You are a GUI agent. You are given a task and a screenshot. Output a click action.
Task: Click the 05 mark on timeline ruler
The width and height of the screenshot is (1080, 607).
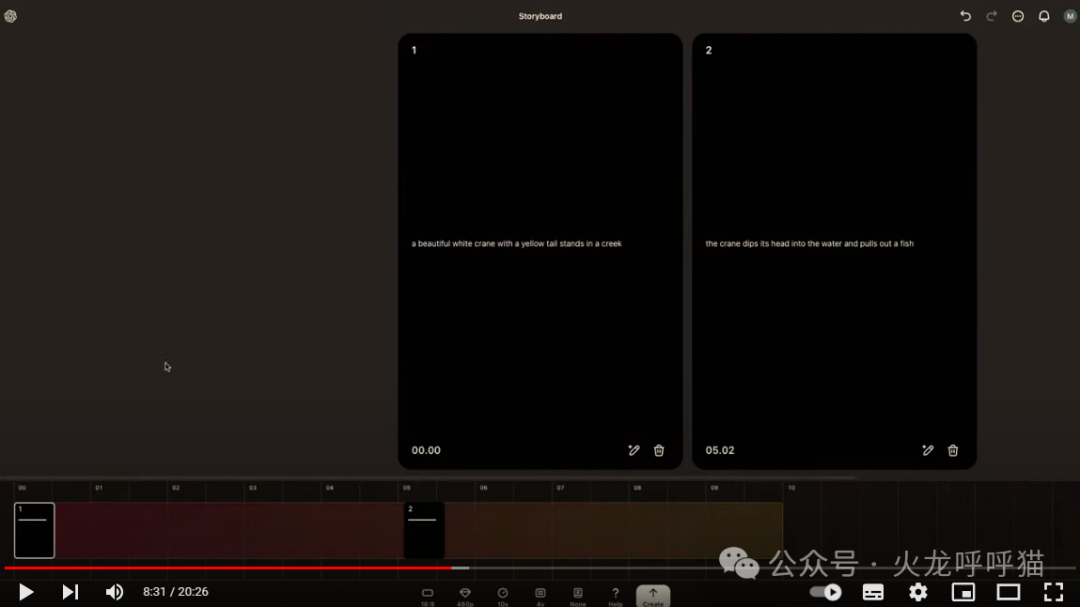click(x=406, y=488)
